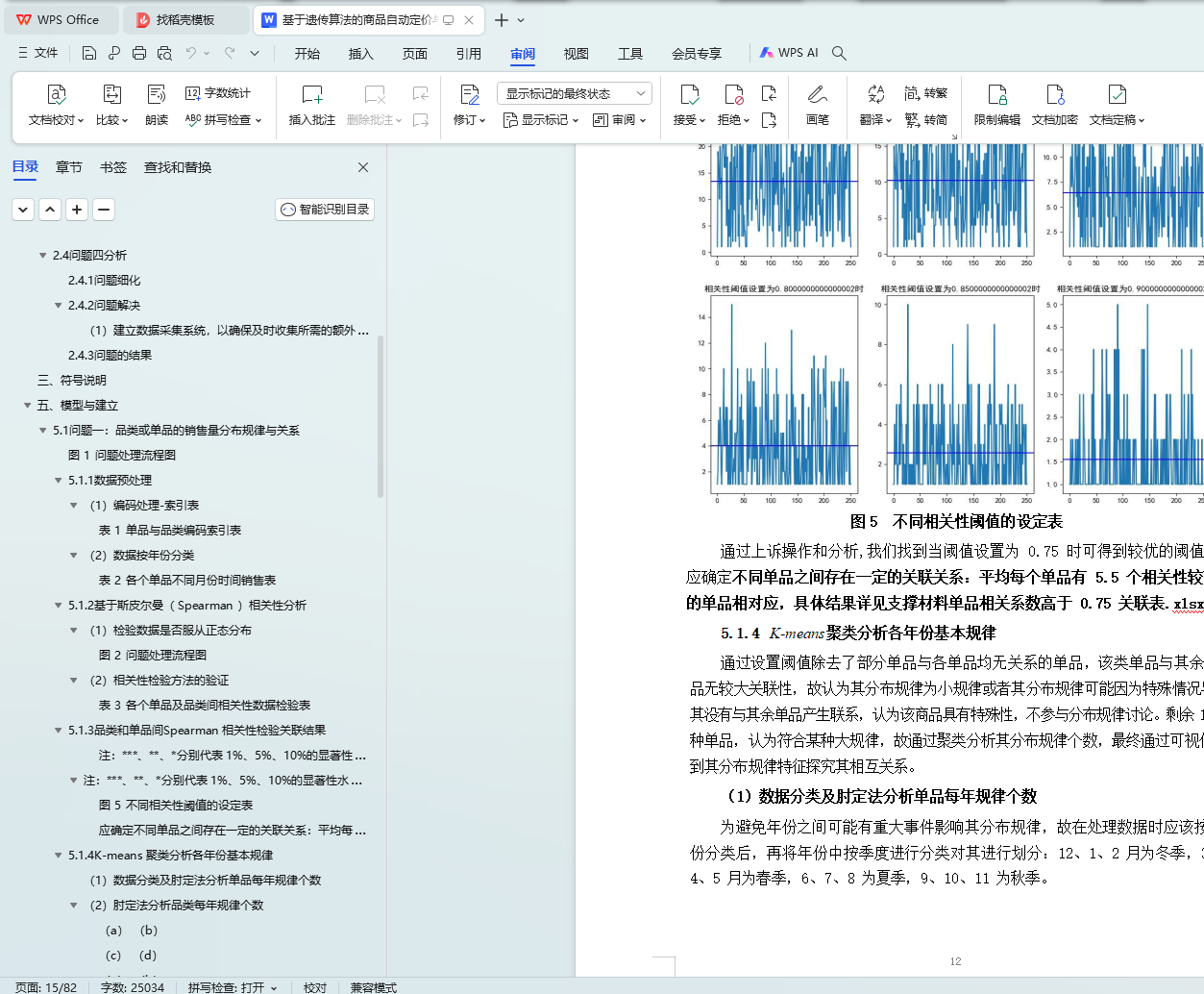Close the navigation outline pane
This screenshot has width=1204, height=994.
(363, 167)
